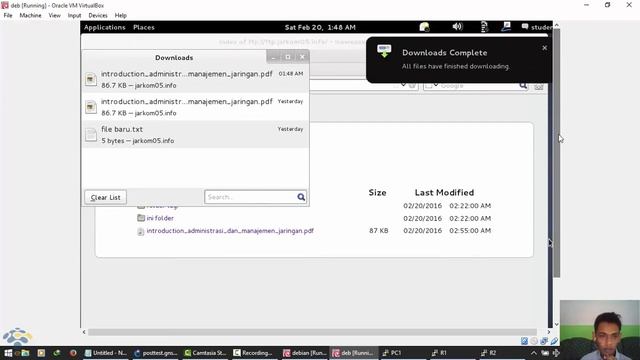Viewport: 640px width, 360px height.
Task: Click the scroll left arrow of horizontal scrollbar
Action: click(84, 332)
